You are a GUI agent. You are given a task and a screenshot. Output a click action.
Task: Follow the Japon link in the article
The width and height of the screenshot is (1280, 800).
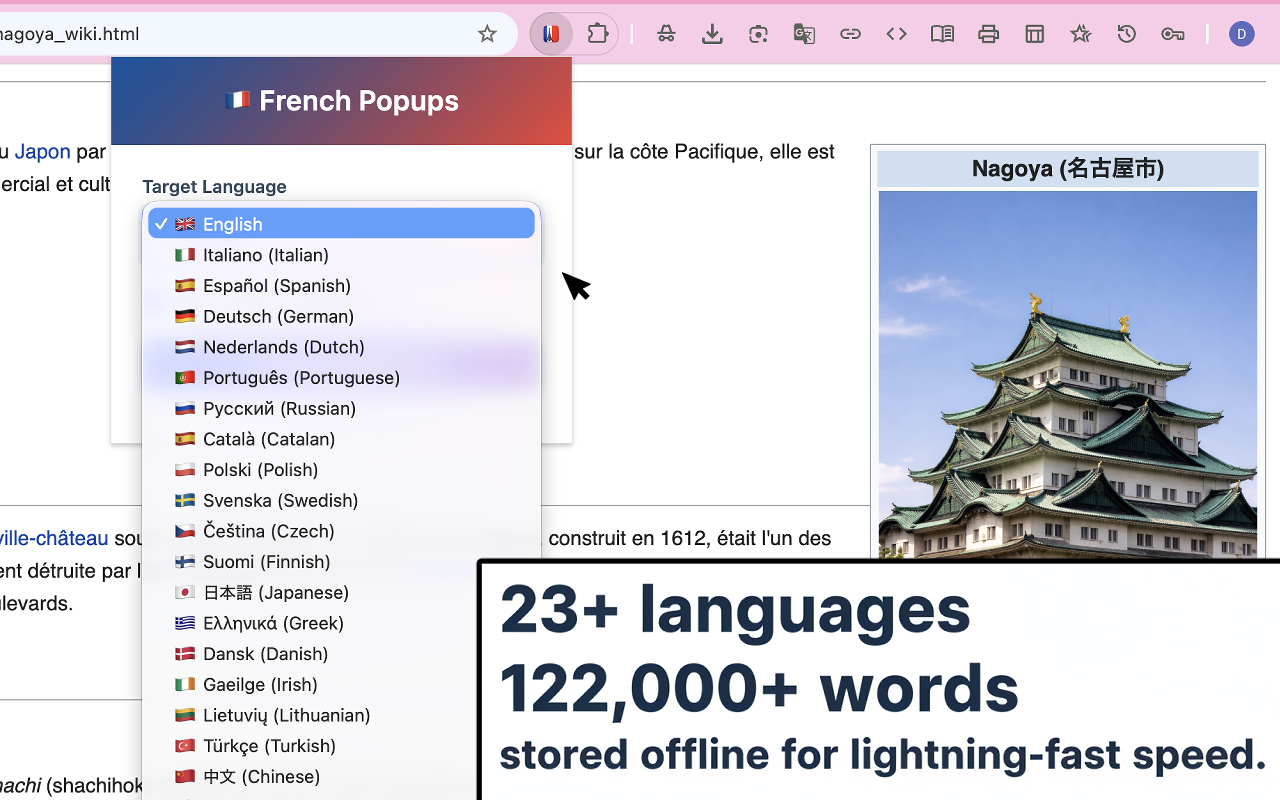42,152
